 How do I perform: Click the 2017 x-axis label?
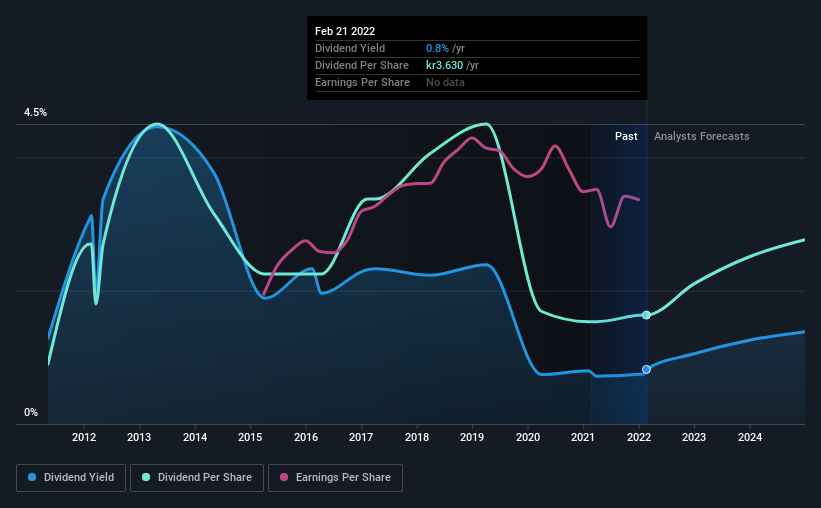361,437
